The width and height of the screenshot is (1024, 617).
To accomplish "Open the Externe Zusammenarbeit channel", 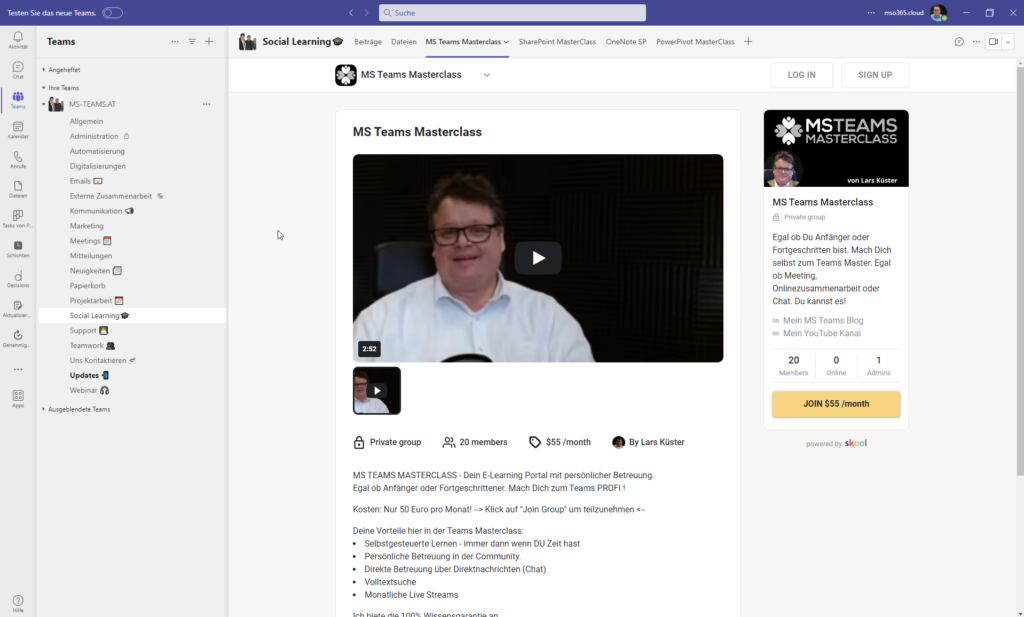I will coord(110,196).
